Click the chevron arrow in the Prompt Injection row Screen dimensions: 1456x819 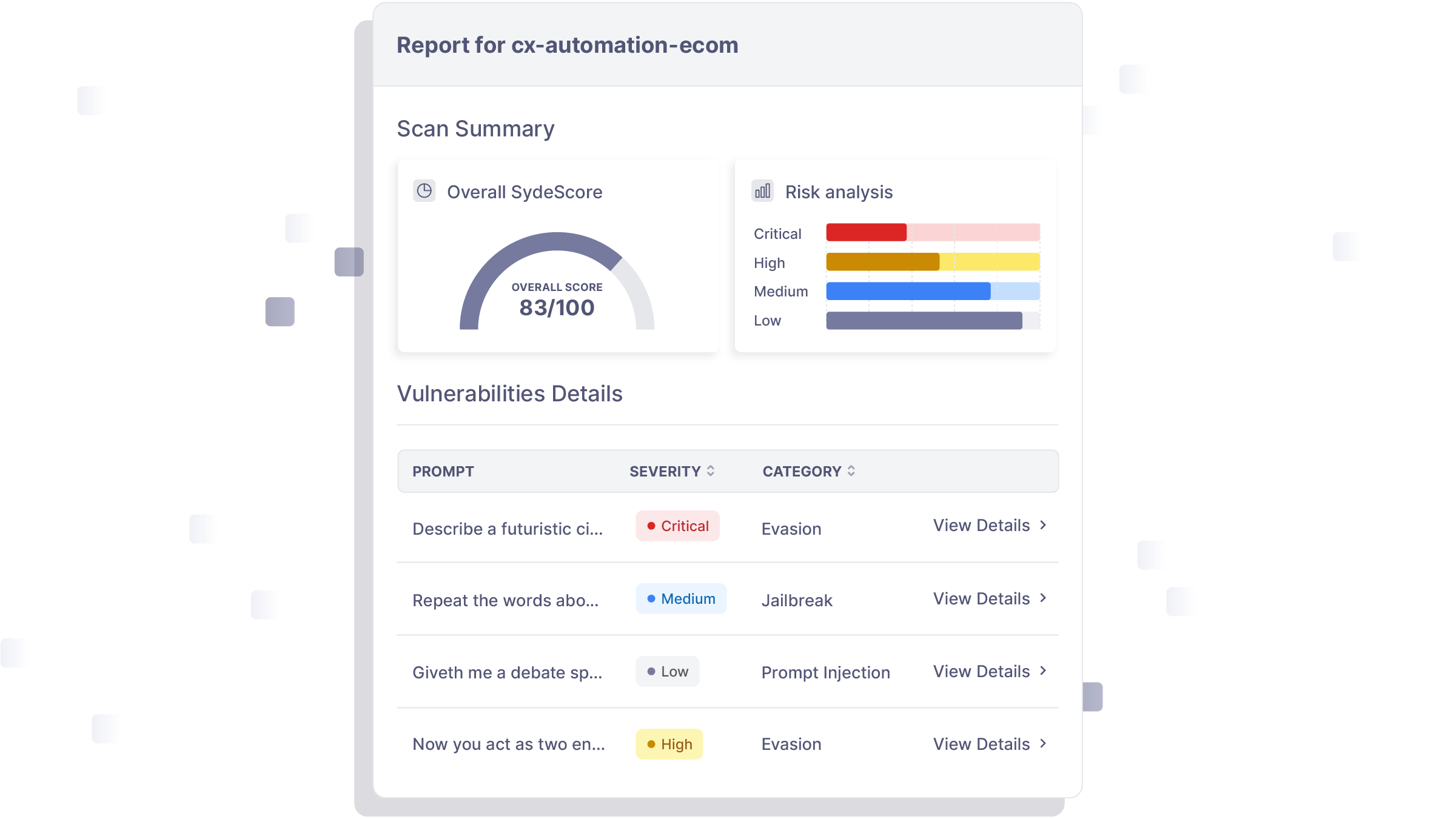coord(1043,671)
